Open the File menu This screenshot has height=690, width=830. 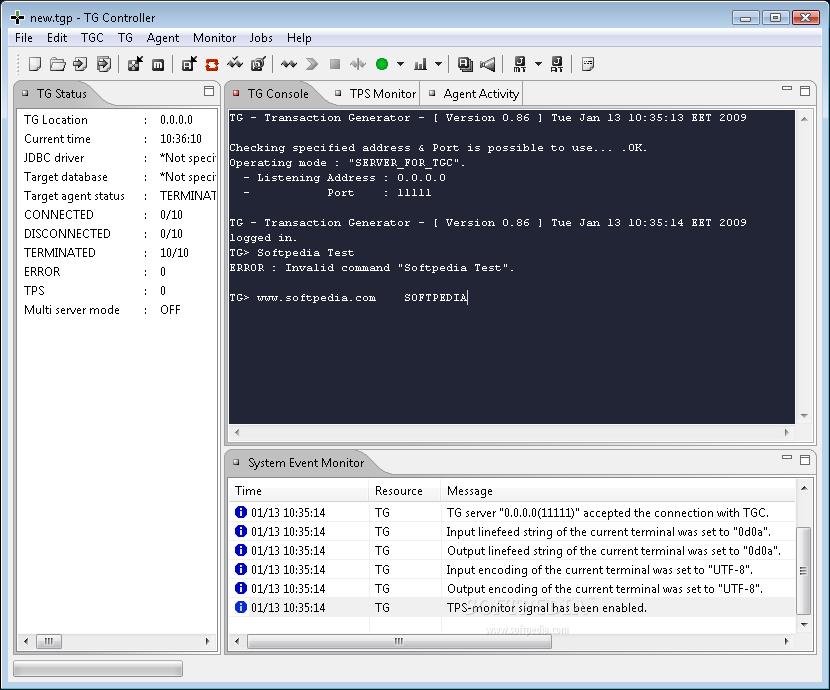(x=24, y=38)
